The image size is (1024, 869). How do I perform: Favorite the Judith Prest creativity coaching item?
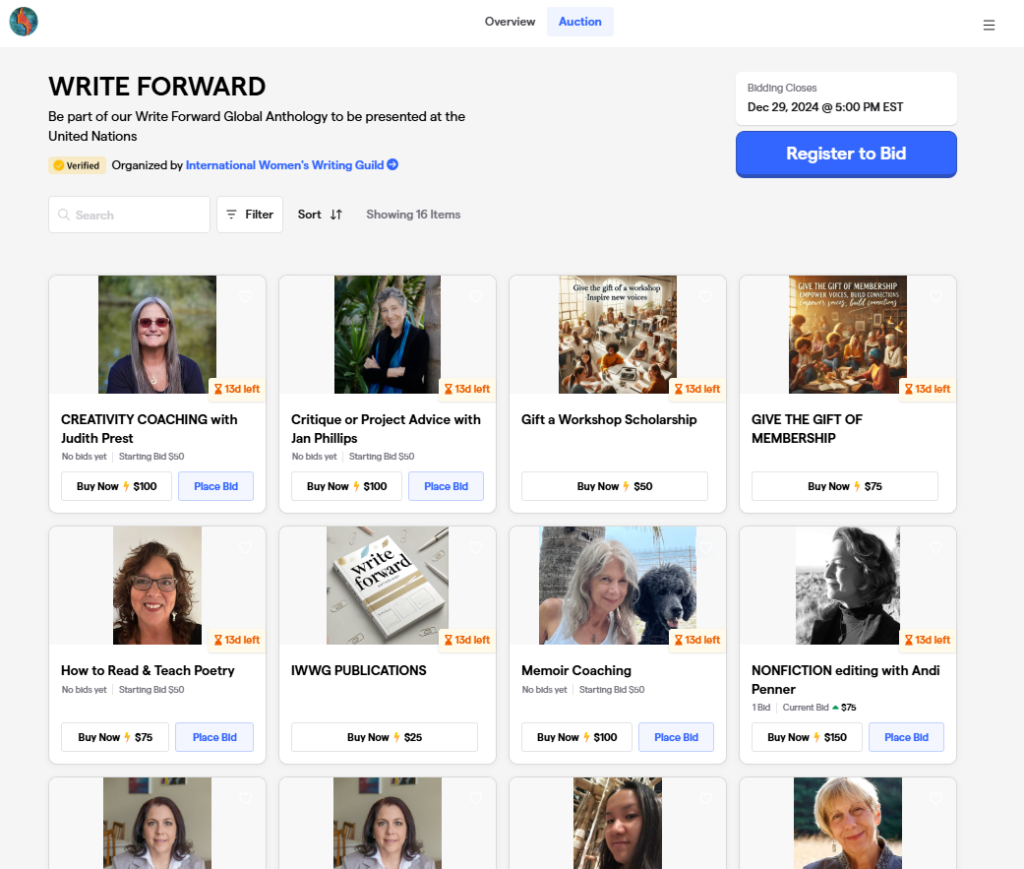pyautogui.click(x=246, y=296)
